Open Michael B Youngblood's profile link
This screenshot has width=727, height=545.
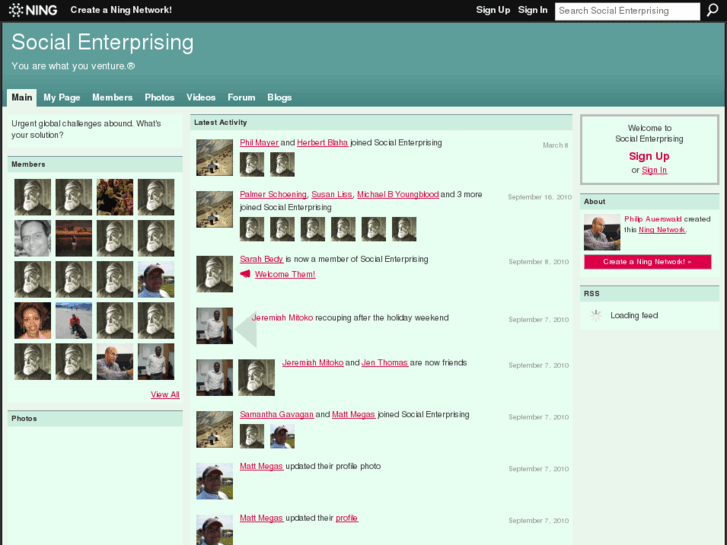[x=398, y=194]
